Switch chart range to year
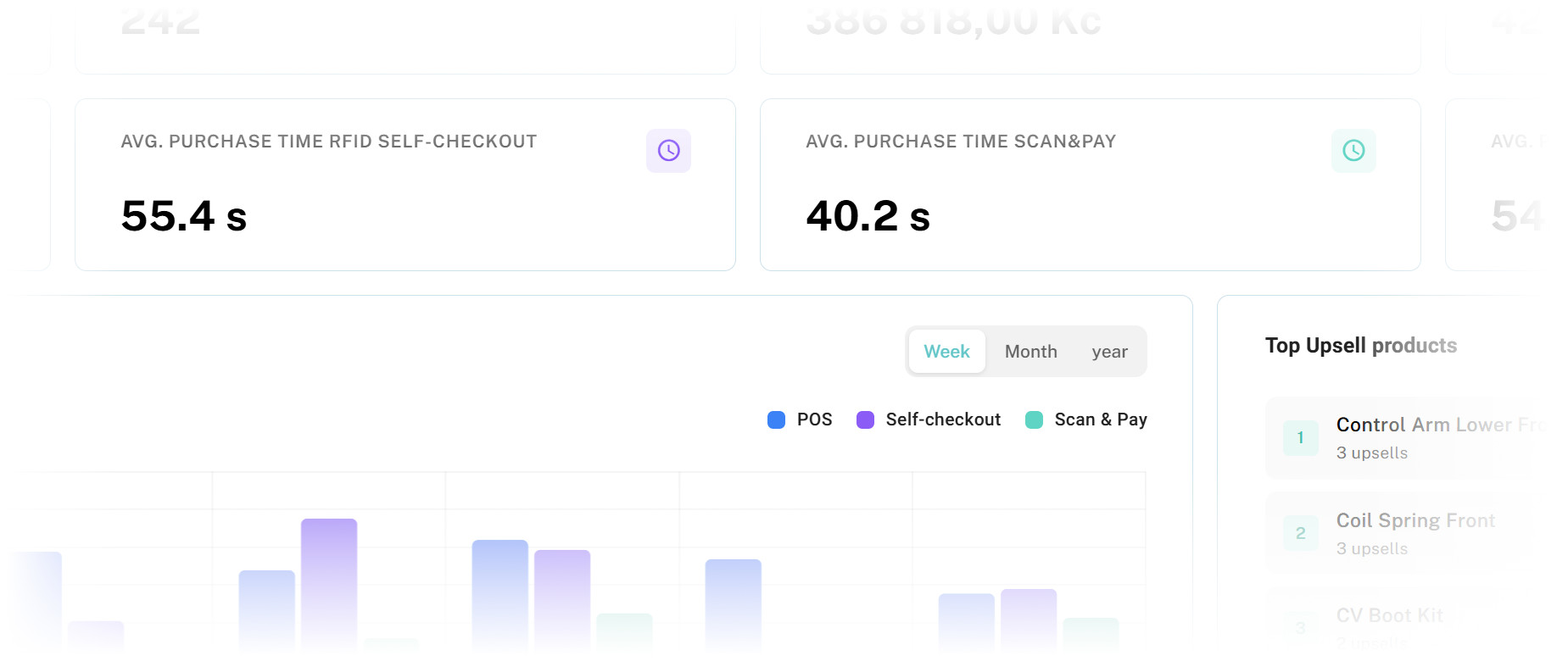The width and height of the screenshot is (1568, 661). [x=1109, y=352]
